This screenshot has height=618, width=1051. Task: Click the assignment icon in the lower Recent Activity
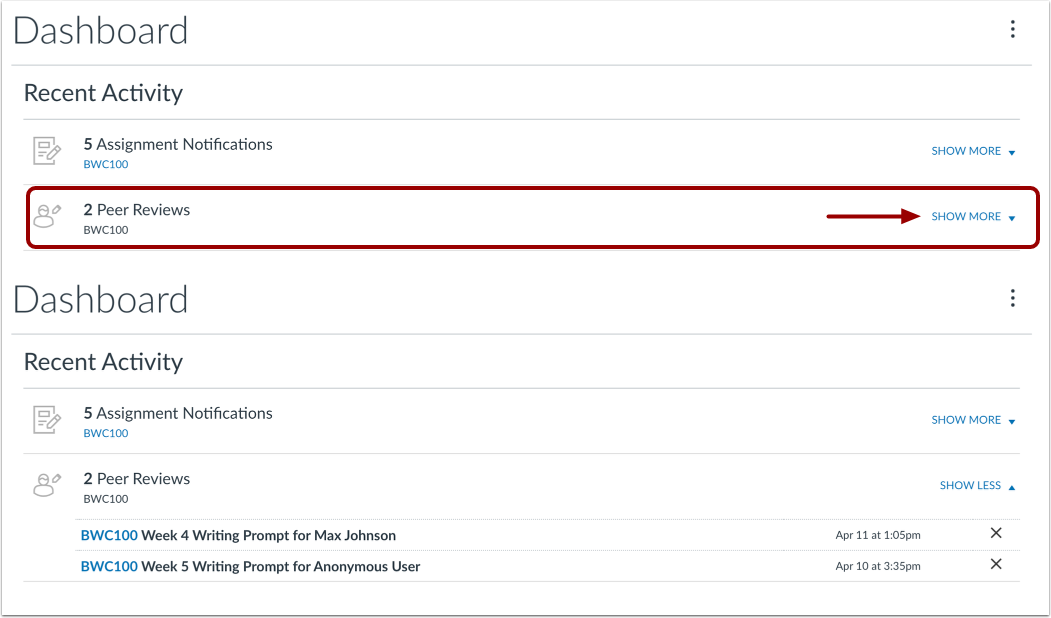46,420
